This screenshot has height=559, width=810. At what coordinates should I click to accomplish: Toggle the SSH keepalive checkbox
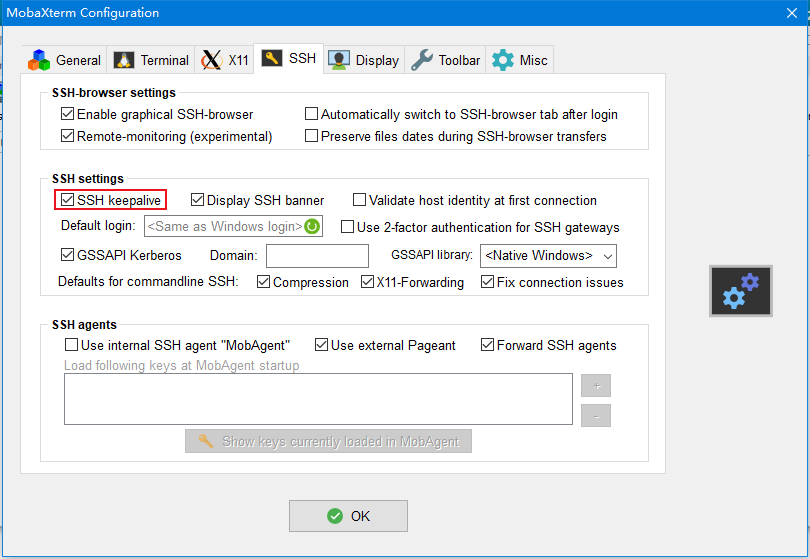coord(67,199)
